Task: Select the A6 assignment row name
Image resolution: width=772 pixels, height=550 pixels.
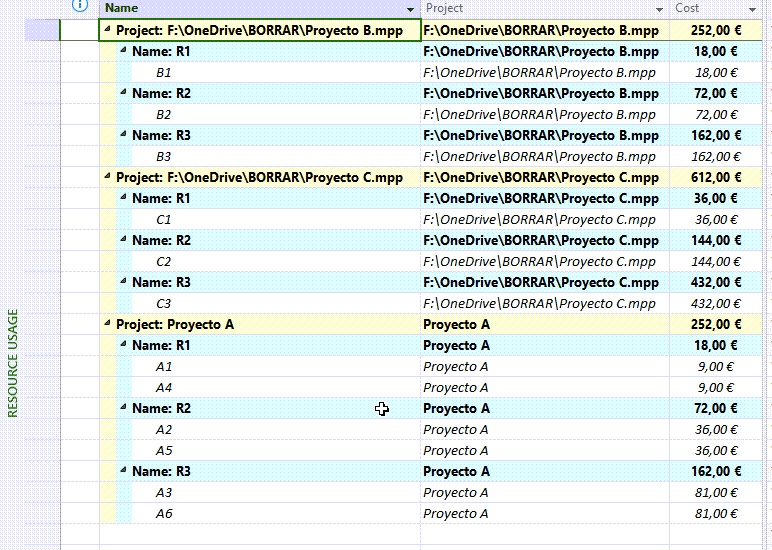Action: (164, 514)
